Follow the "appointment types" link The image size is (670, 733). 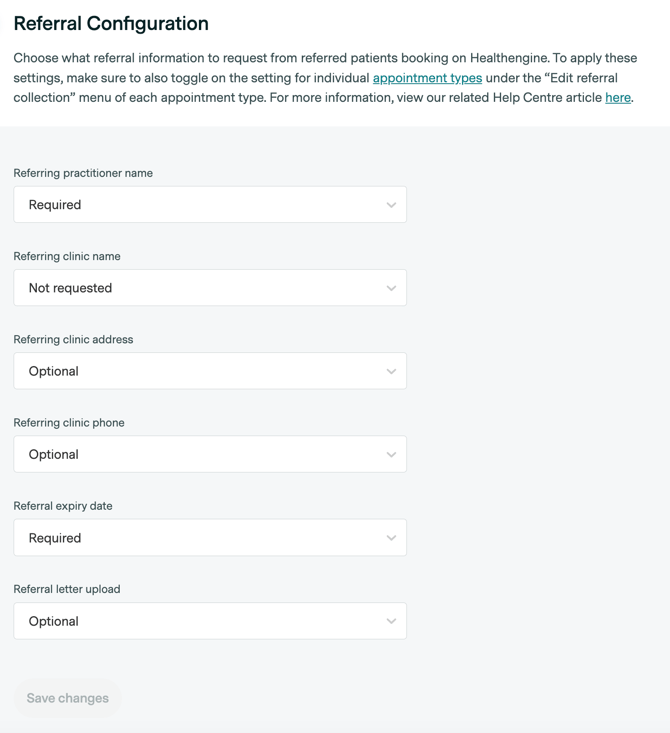[x=427, y=78]
